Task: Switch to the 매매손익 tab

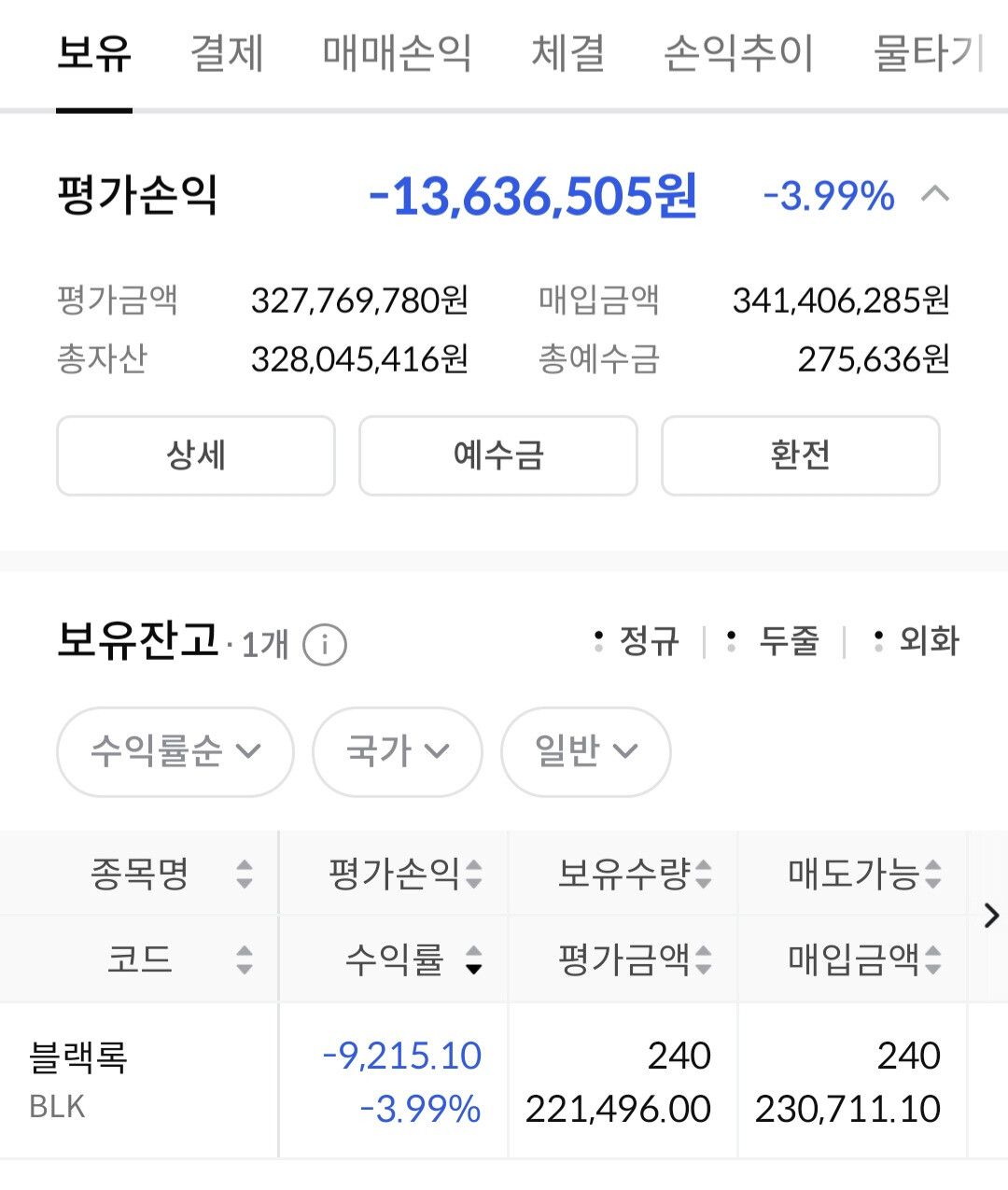Action: [397, 53]
